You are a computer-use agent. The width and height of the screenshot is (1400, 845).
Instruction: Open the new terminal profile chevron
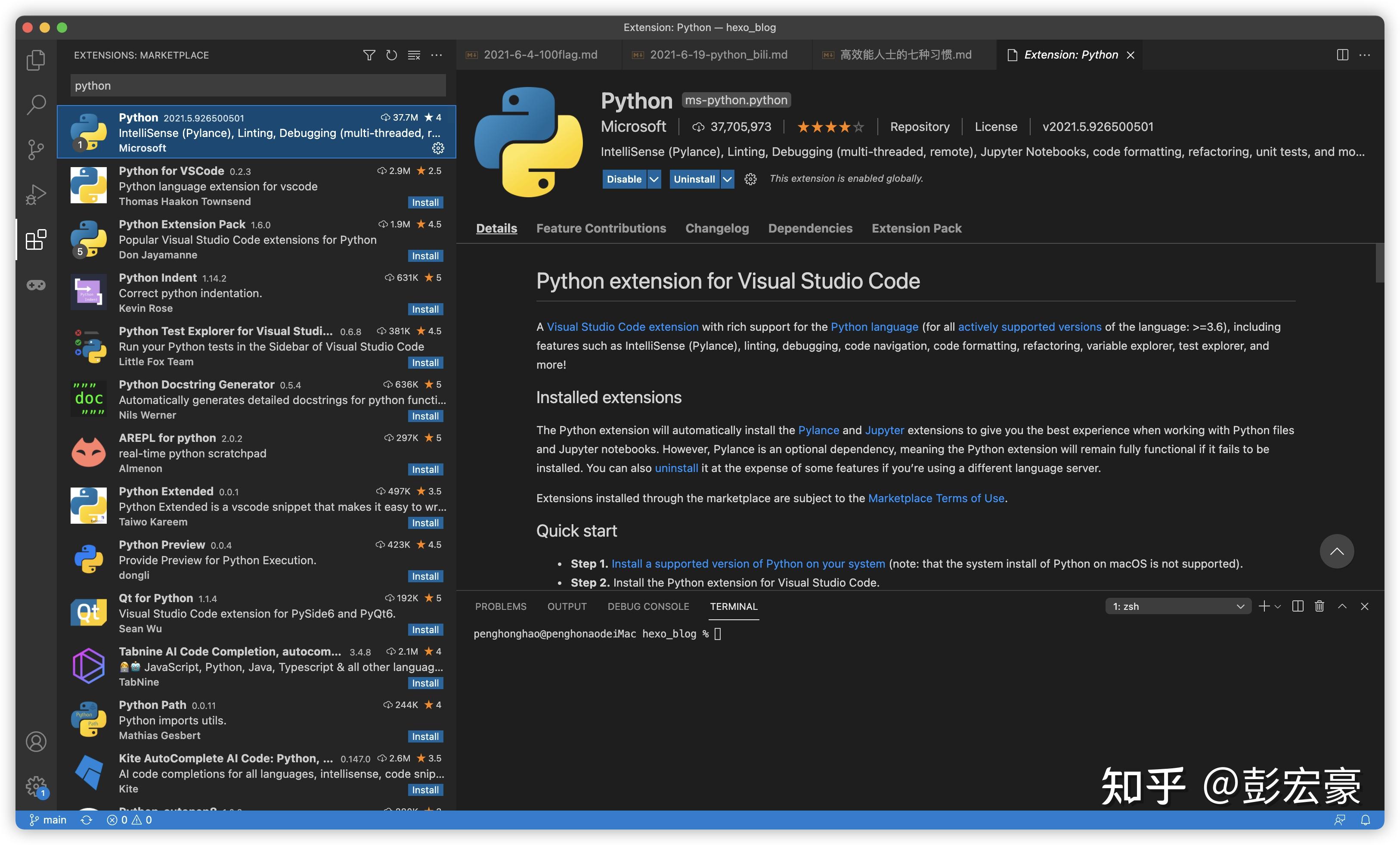(1278, 606)
